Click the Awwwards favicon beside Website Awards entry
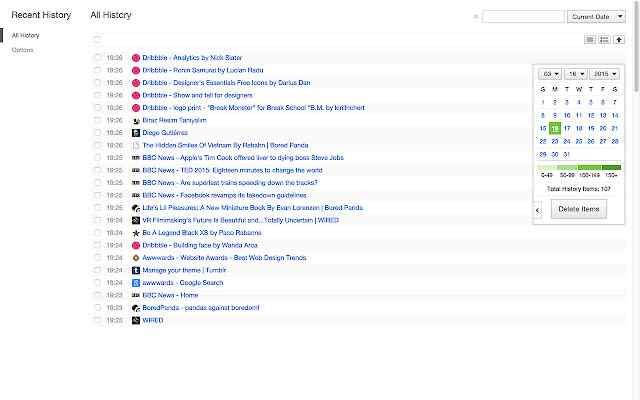Image resolution: width=640 pixels, height=400 pixels. point(136,258)
